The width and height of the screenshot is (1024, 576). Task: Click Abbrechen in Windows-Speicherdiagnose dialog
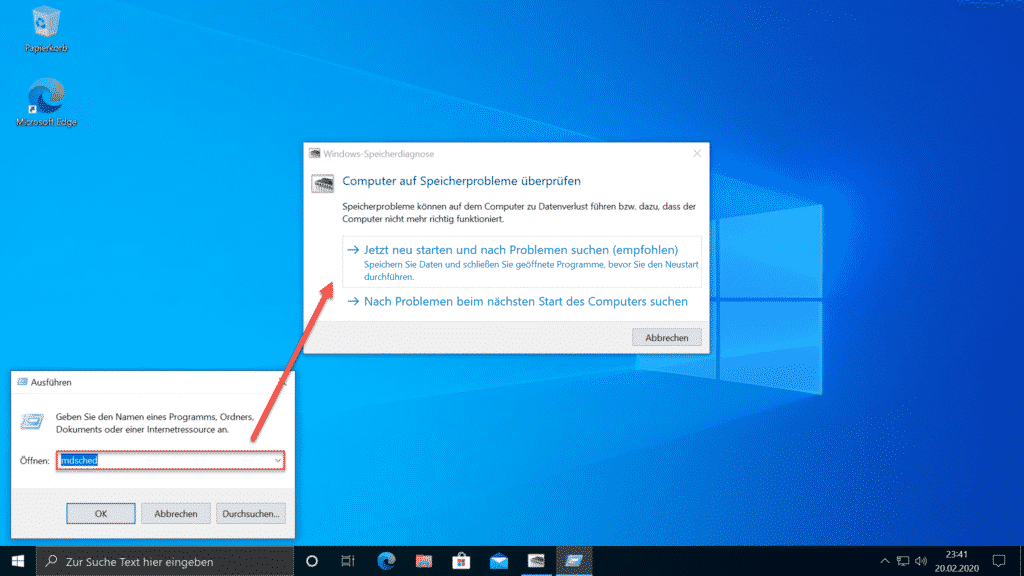coord(666,338)
